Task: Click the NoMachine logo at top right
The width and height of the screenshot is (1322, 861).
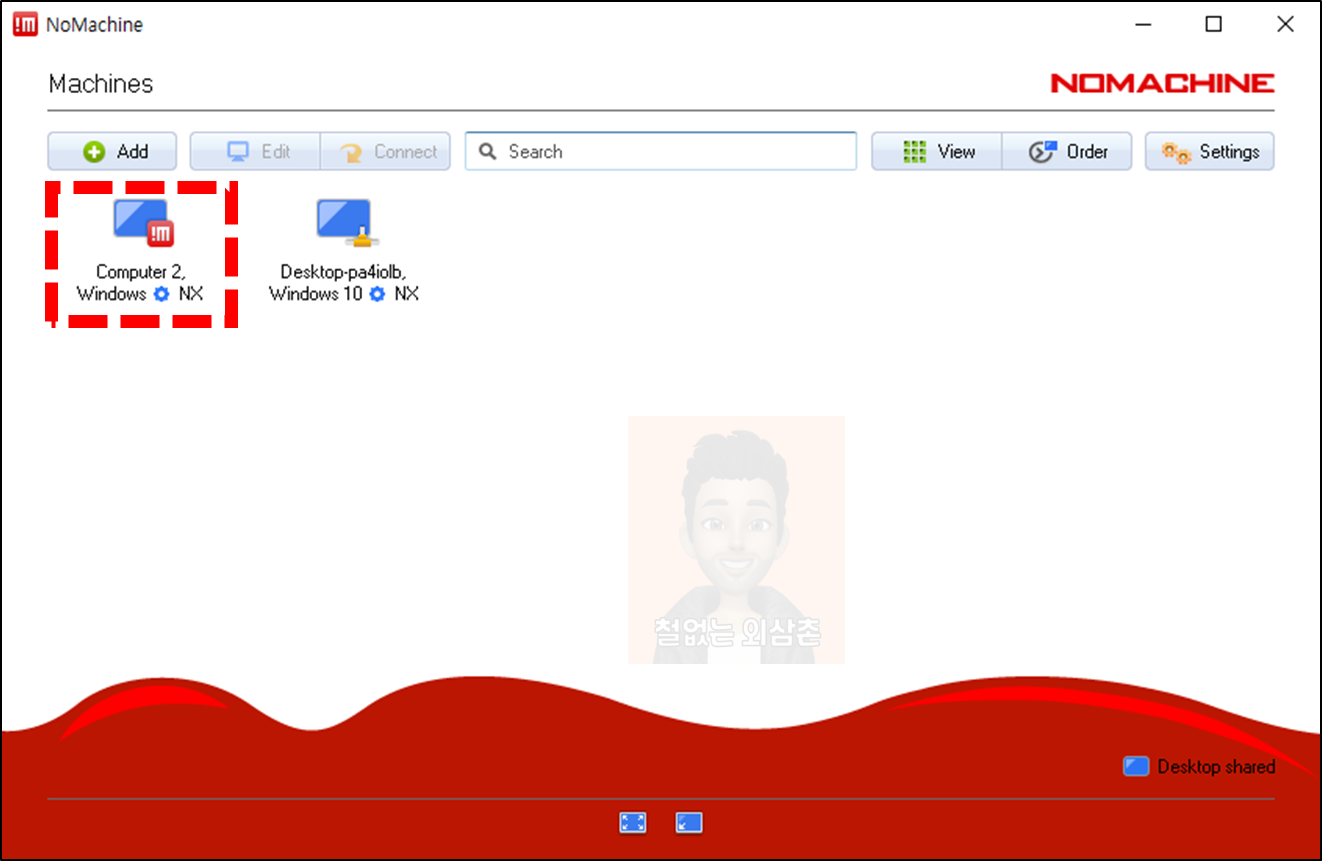Action: tap(1162, 83)
